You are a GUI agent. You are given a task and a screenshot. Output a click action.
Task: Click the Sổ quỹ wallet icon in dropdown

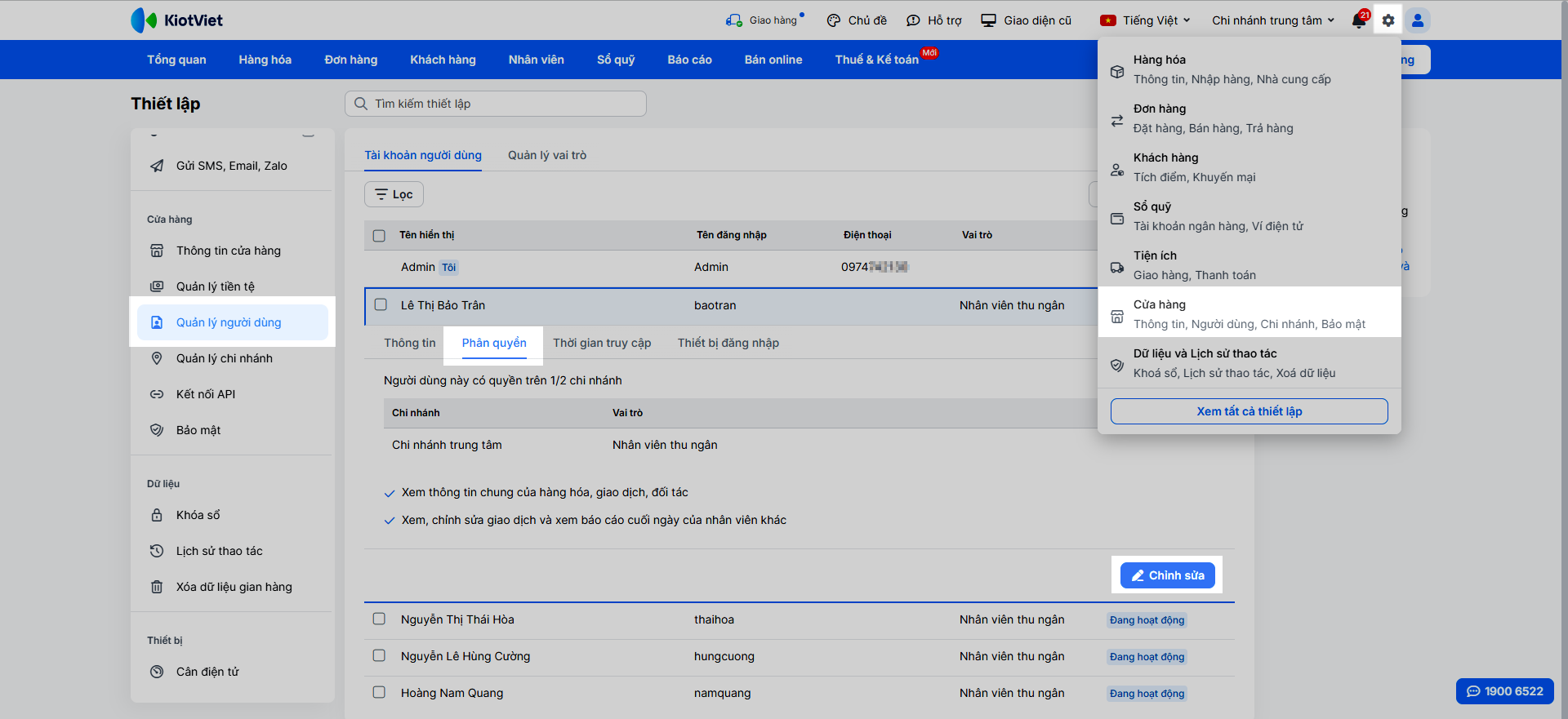tap(1117, 218)
